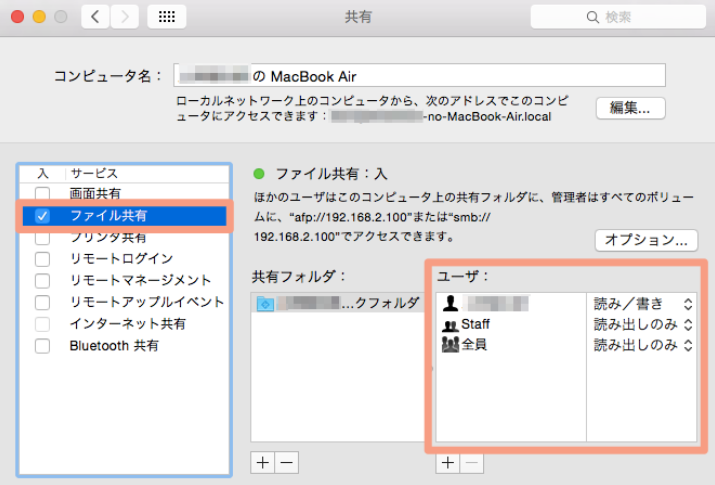The width and height of the screenshot is (715, 485).
Task: Select the …クフォルダ shared folder entry
Action: click(x=338, y=303)
